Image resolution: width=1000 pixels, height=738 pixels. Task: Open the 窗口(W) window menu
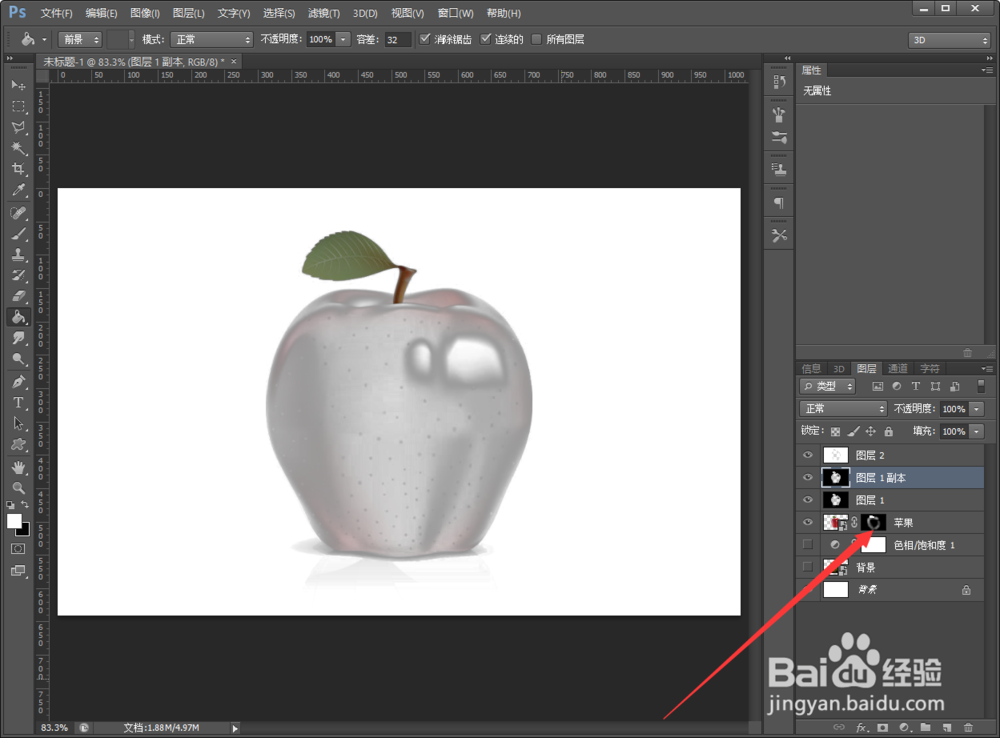455,13
